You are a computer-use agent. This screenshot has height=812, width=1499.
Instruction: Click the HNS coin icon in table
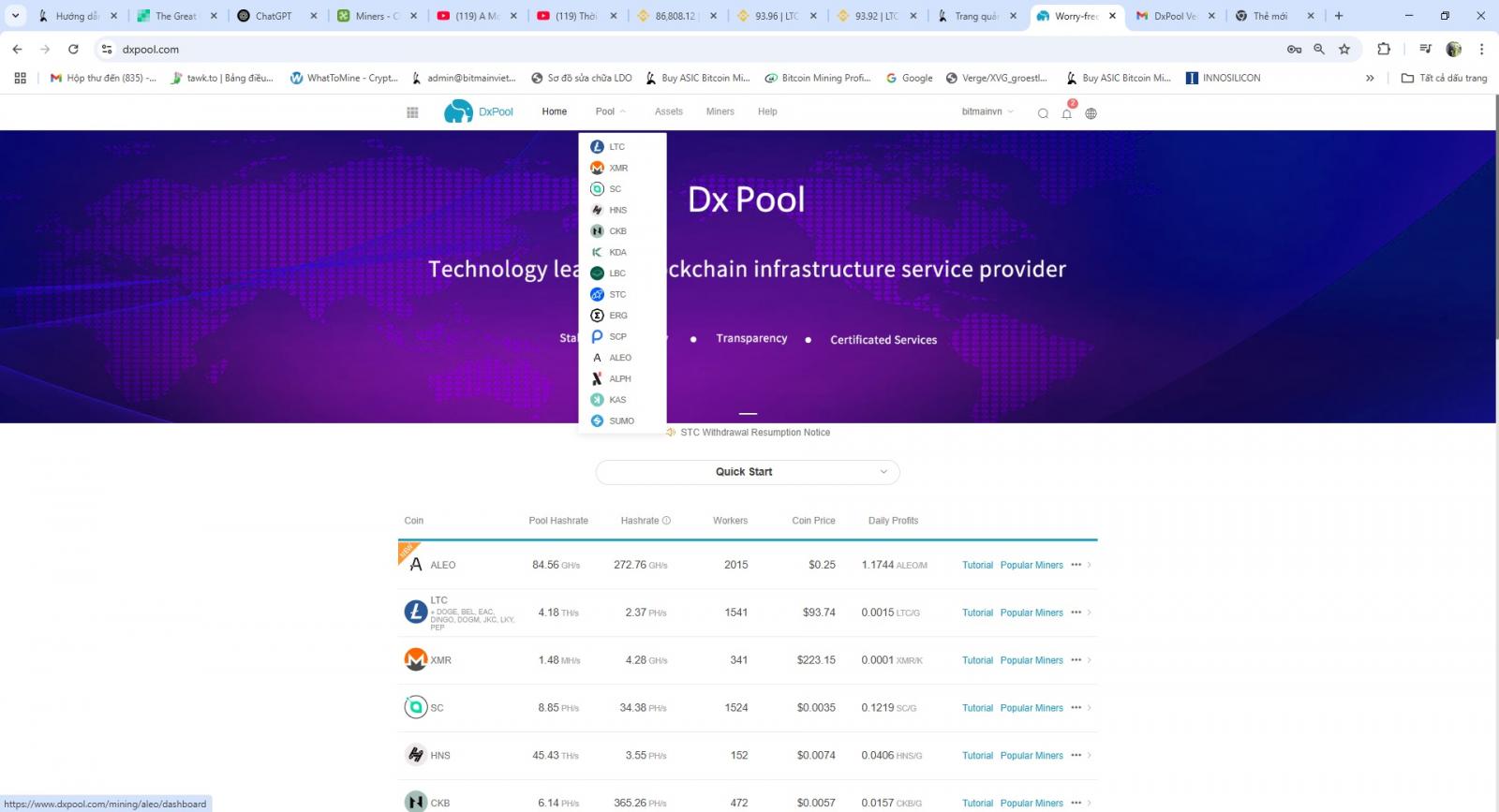coord(416,755)
